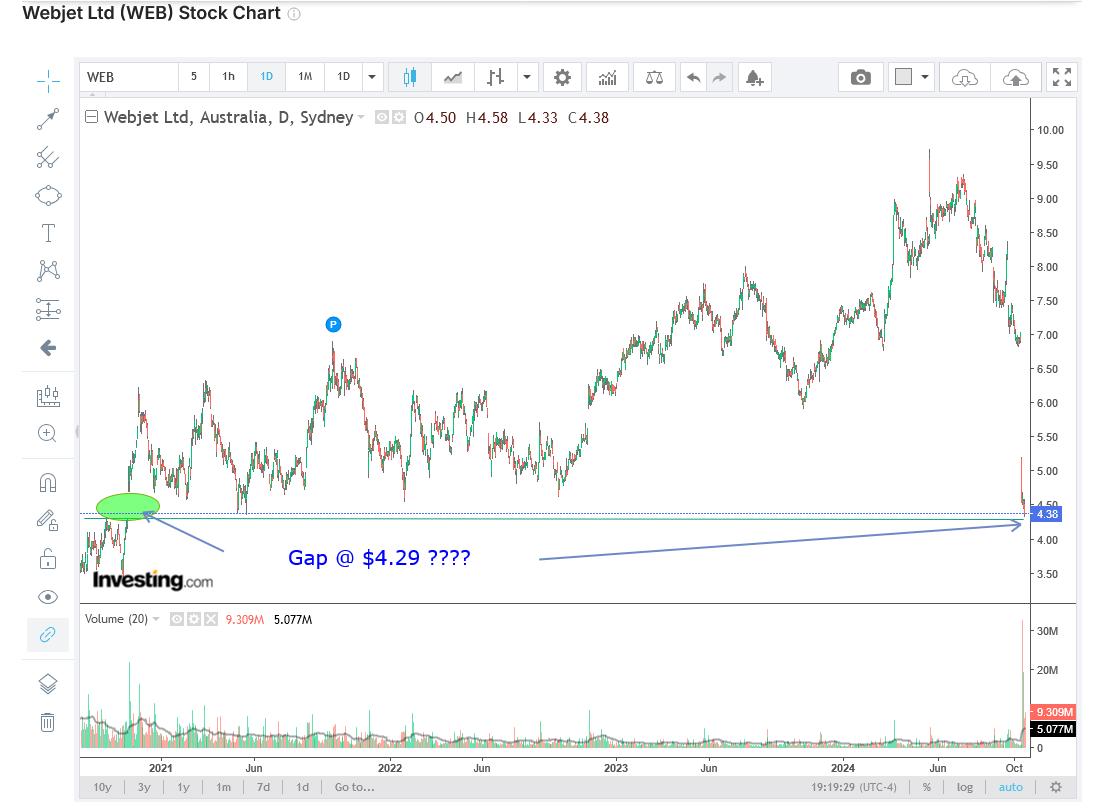Click the 19:19:29 (UTC-4) timezone

click(854, 787)
